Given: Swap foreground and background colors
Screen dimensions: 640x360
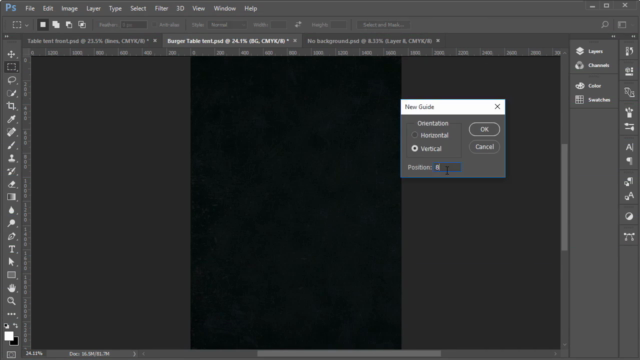Looking at the screenshot, I should pos(16,326).
